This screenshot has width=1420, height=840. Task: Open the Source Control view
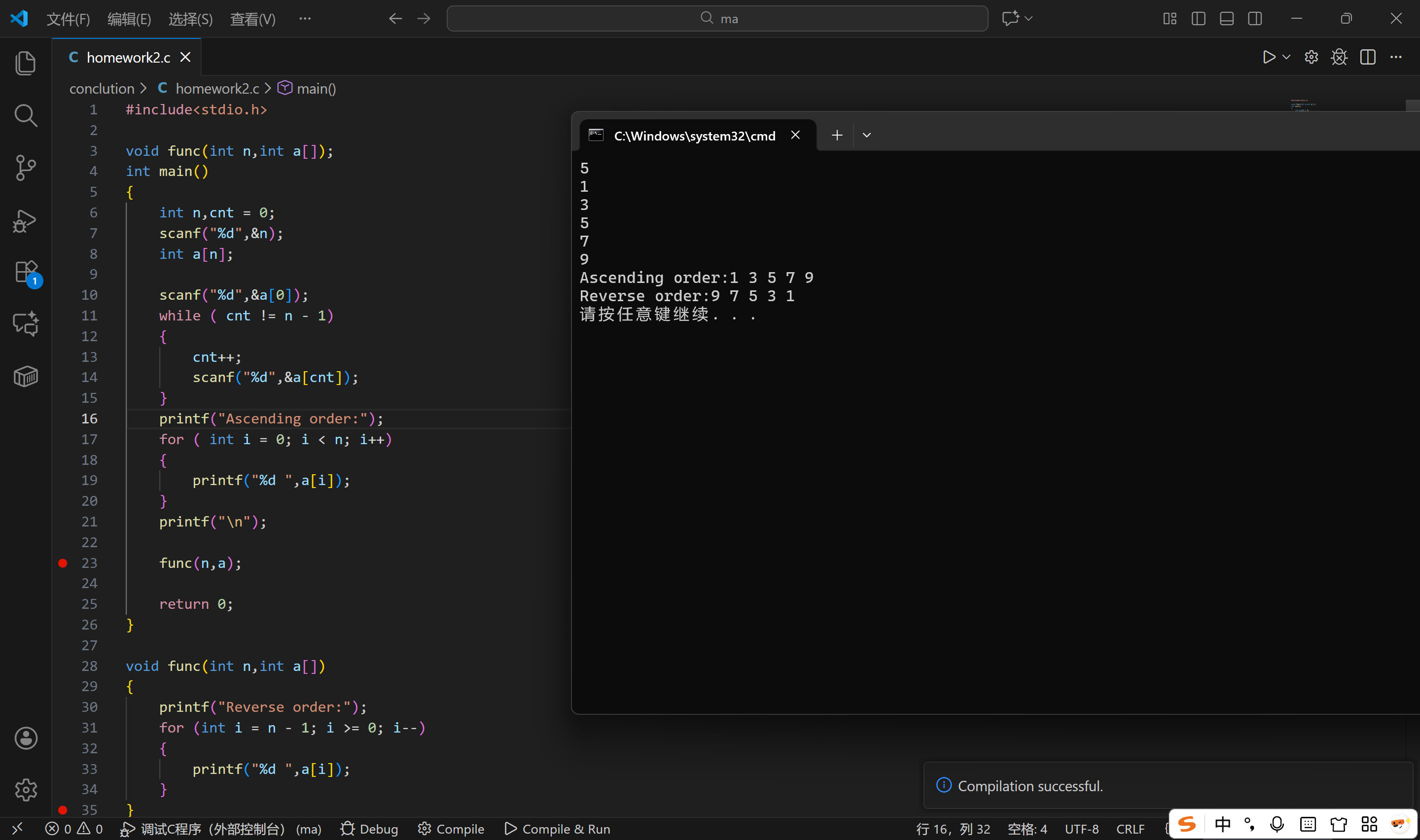click(26, 168)
